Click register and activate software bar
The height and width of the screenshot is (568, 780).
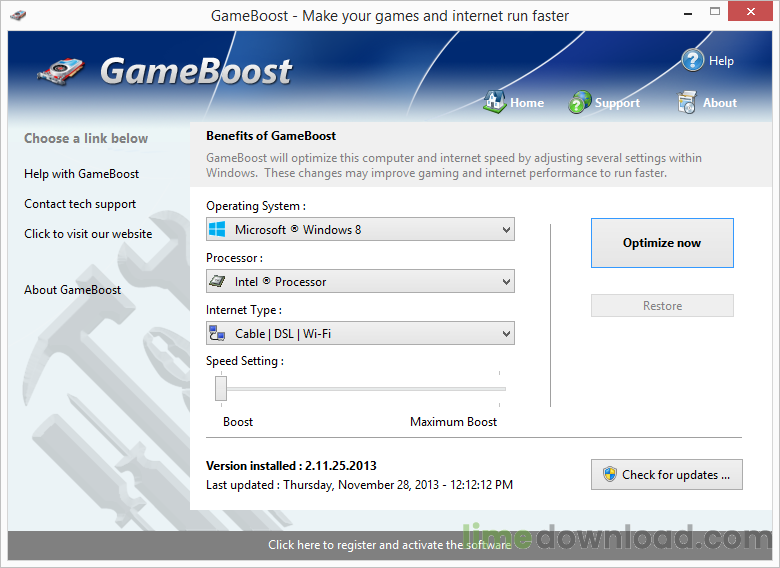pyautogui.click(x=390, y=545)
